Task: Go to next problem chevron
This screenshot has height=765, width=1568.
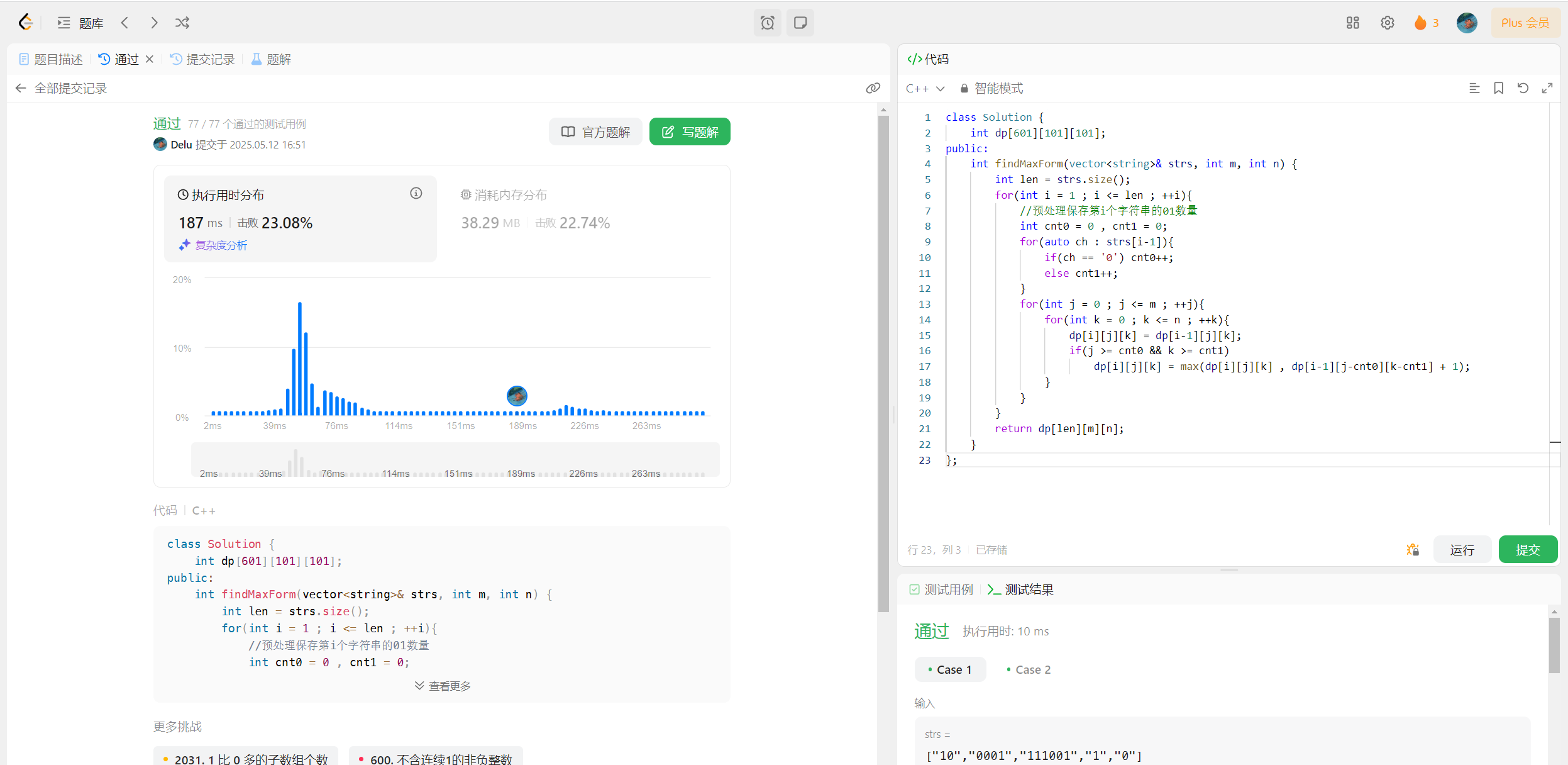Action: coord(154,23)
